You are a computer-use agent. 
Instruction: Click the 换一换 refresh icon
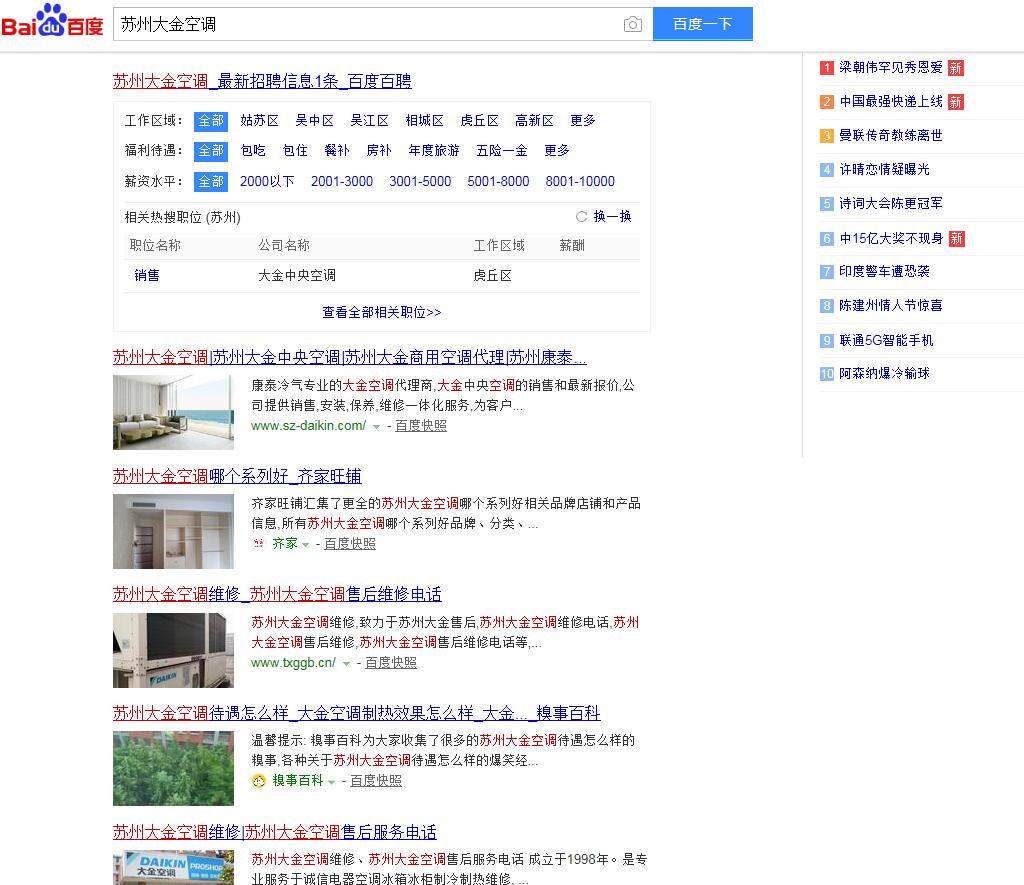pyautogui.click(x=581, y=216)
